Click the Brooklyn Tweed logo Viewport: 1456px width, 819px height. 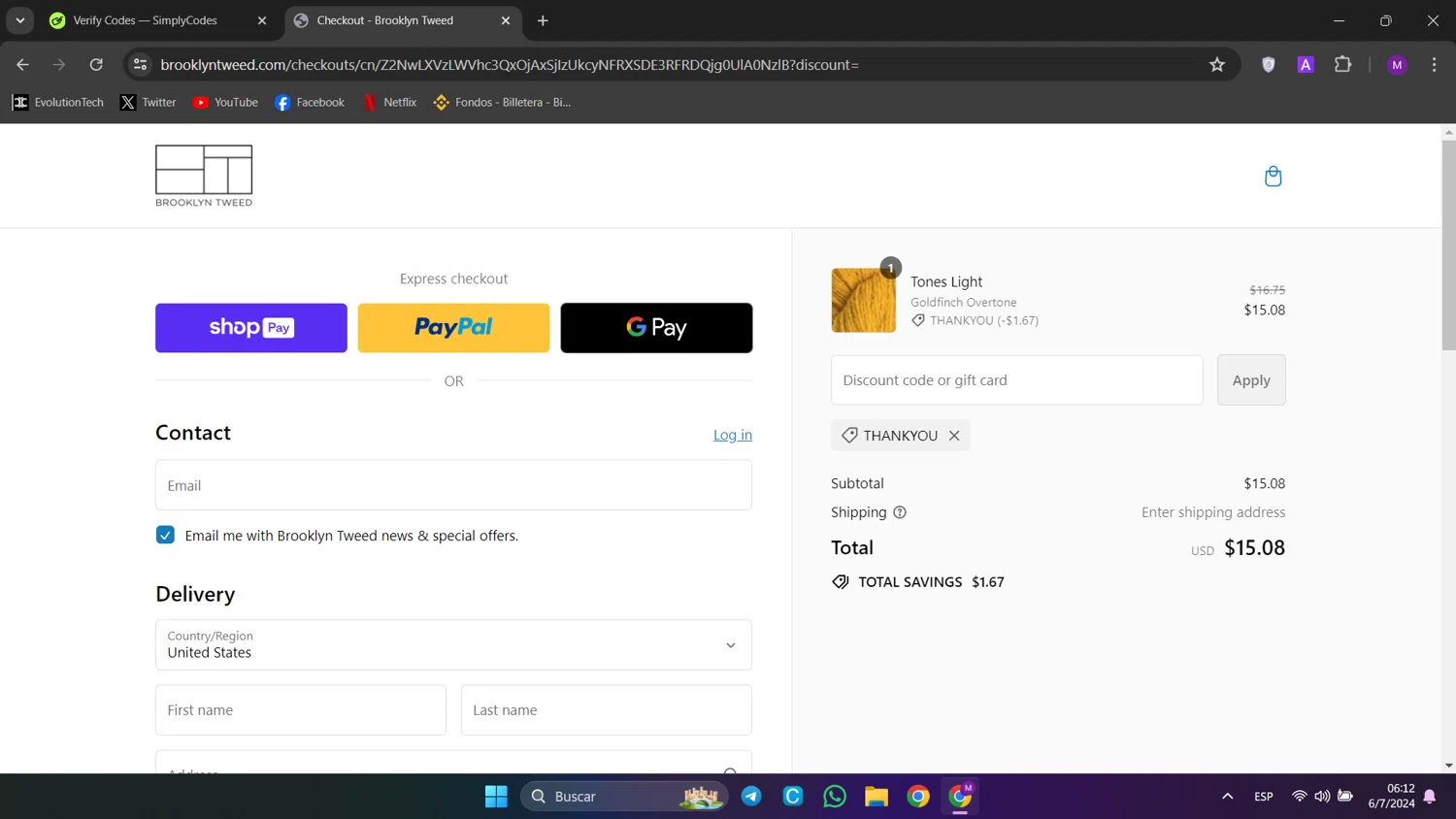pyautogui.click(x=204, y=176)
